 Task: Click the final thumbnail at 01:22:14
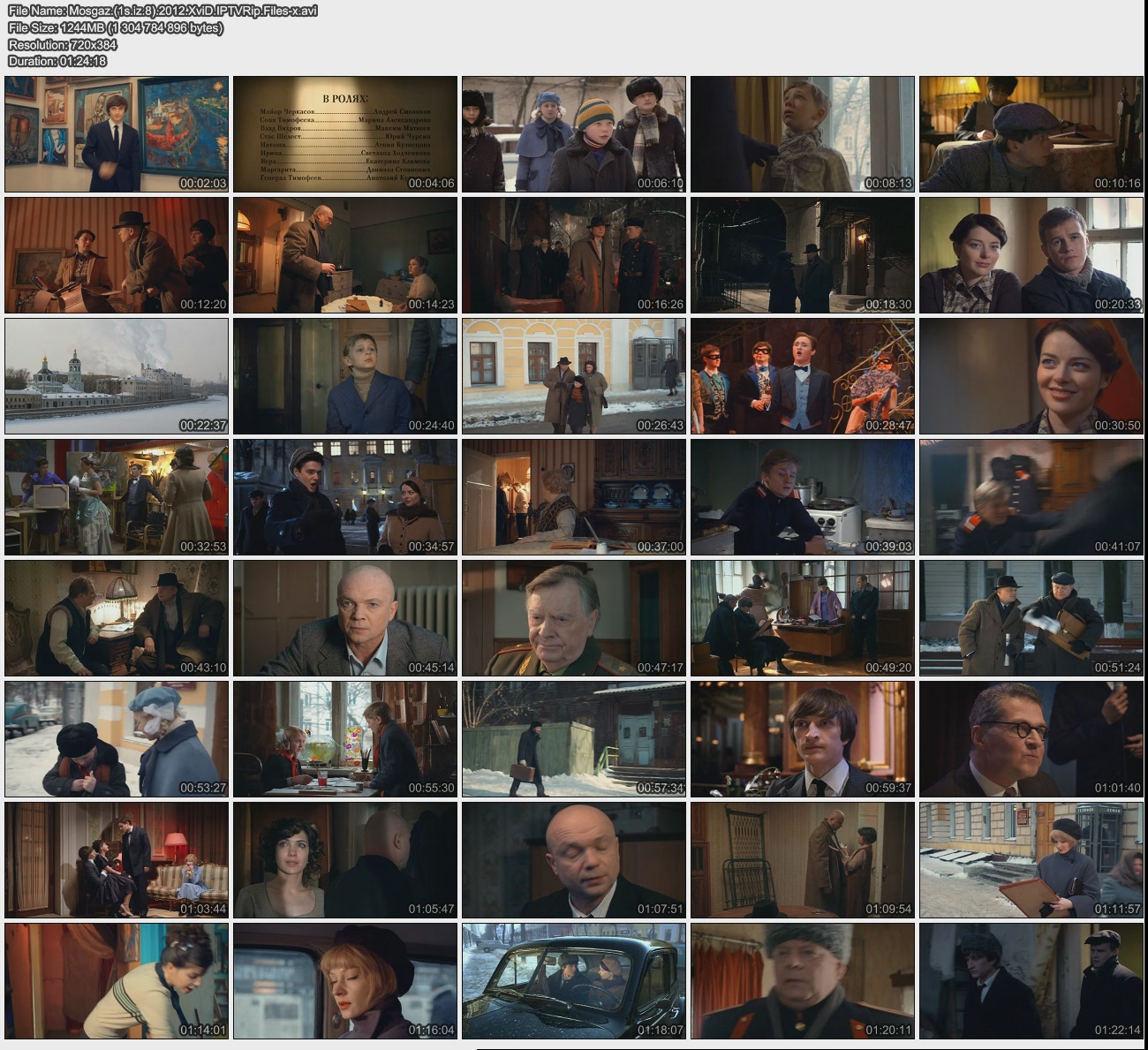[x=1031, y=981]
